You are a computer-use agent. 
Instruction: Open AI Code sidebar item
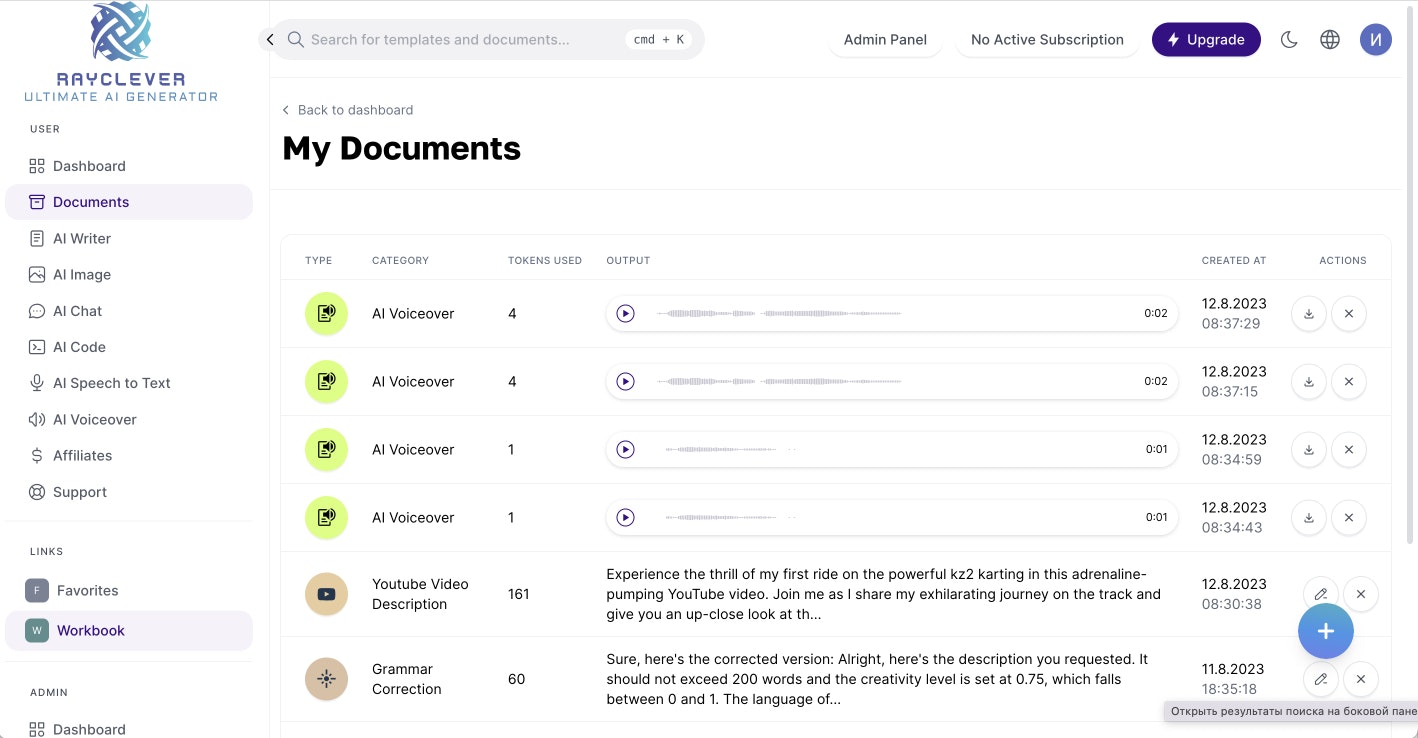pyautogui.click(x=79, y=347)
